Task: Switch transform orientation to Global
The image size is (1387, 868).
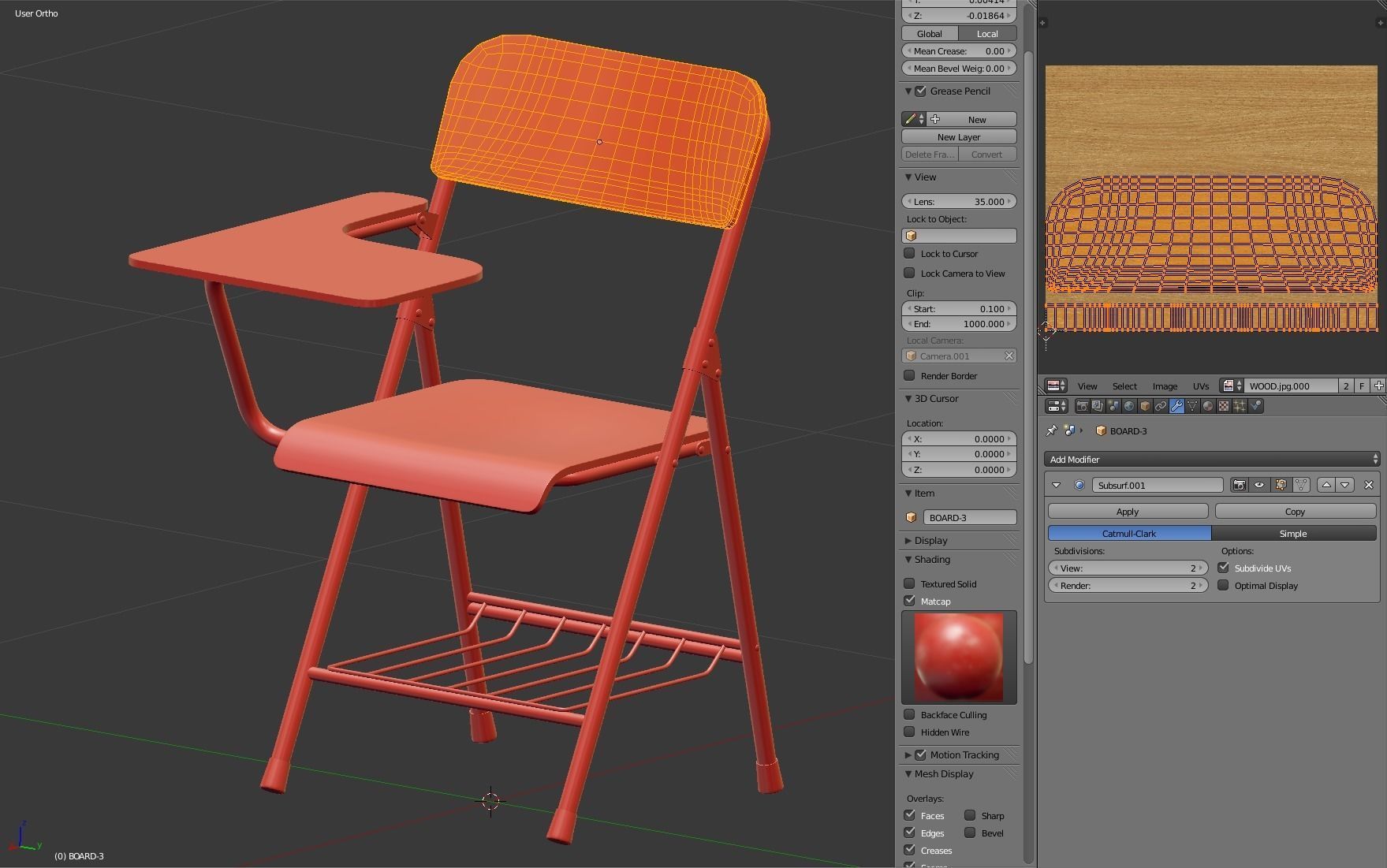Action: tap(930, 33)
